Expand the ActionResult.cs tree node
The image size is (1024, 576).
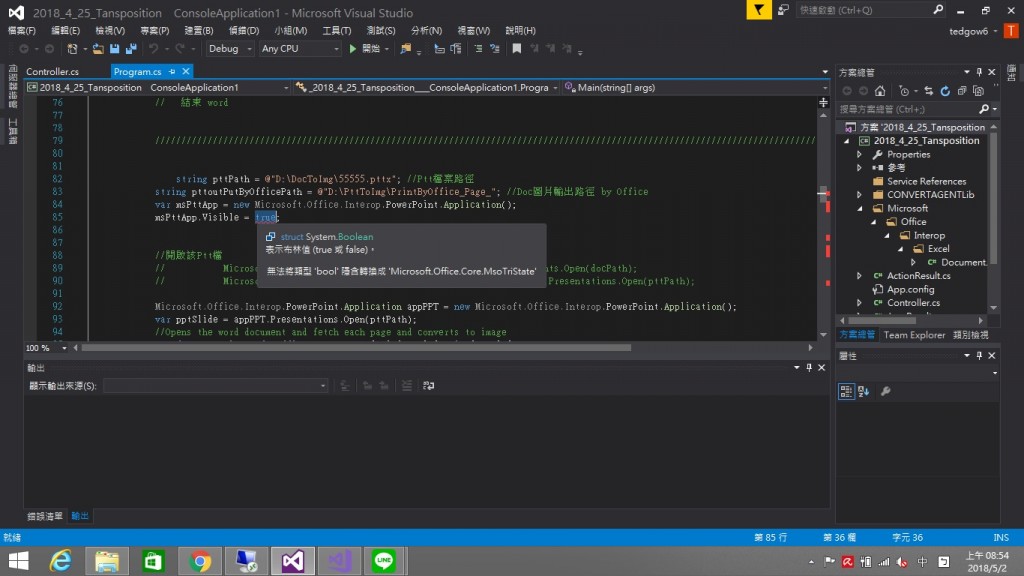click(860, 276)
